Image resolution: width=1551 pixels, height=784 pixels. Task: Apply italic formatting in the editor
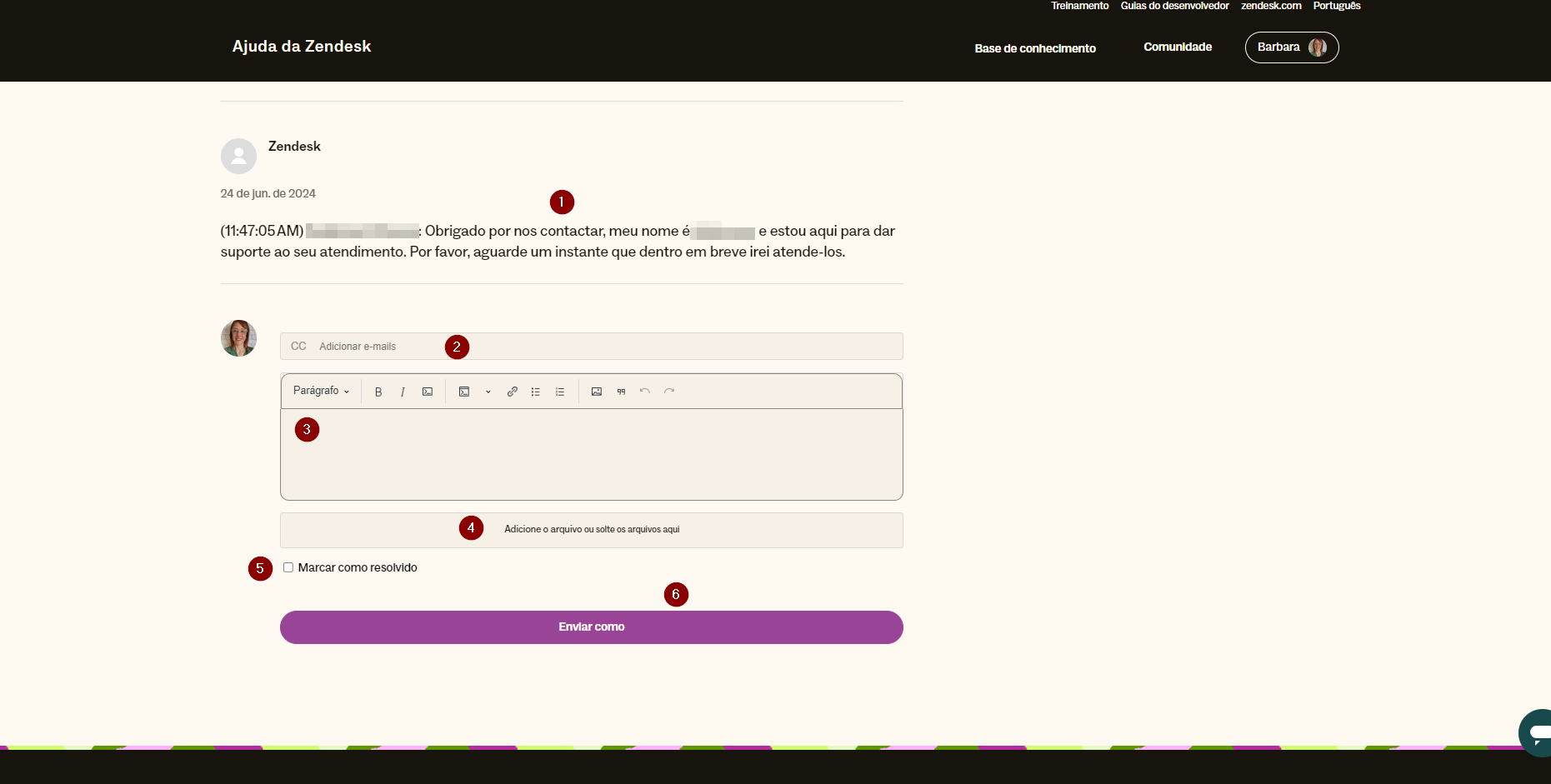click(x=403, y=392)
